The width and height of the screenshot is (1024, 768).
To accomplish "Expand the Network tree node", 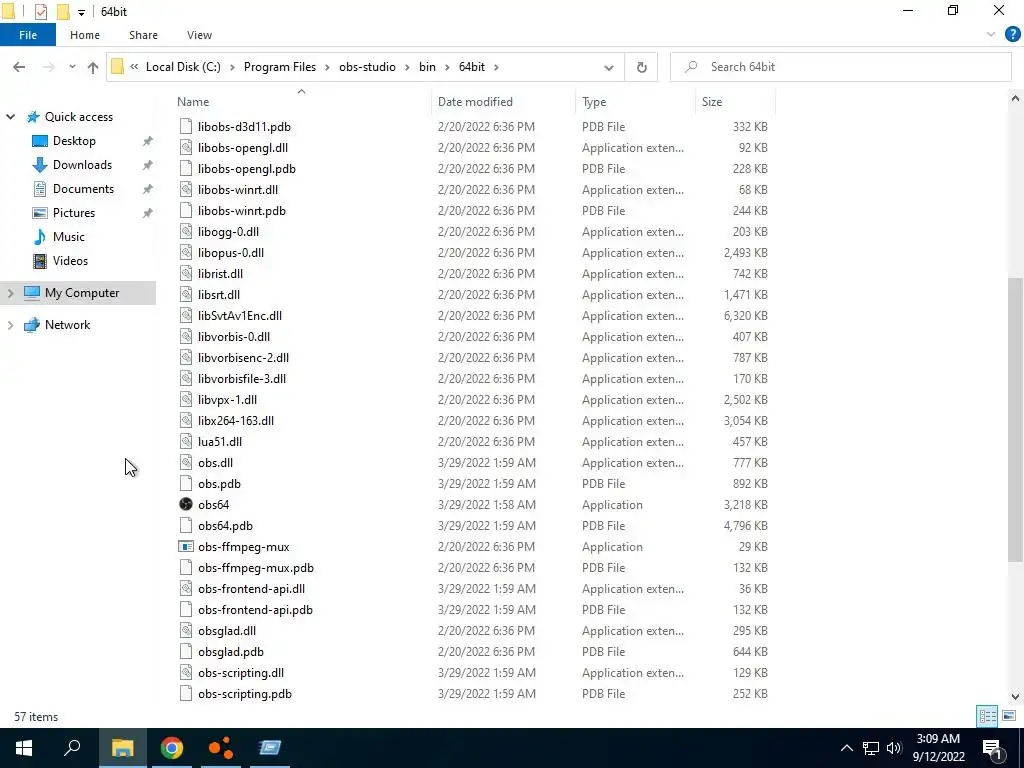I will click(10, 325).
